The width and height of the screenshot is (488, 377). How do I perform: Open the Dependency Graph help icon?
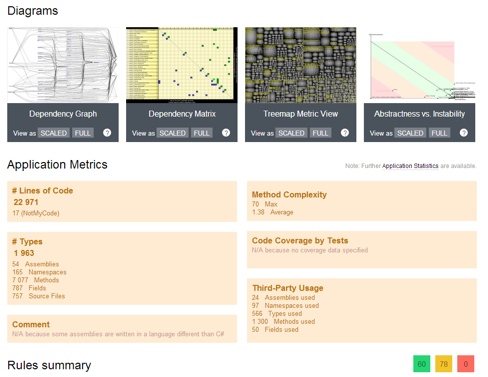tap(107, 133)
